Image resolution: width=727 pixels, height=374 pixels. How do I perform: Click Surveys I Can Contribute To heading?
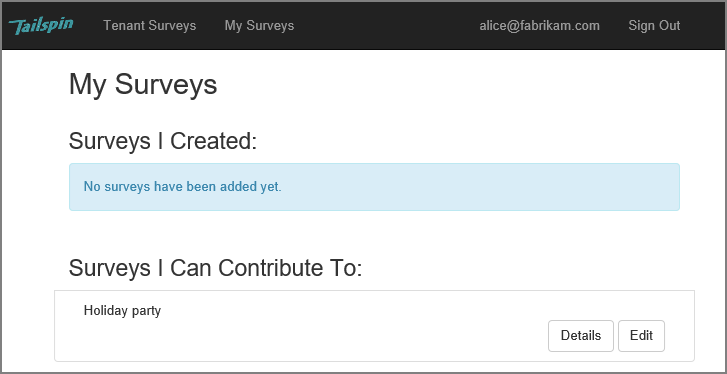coord(215,268)
